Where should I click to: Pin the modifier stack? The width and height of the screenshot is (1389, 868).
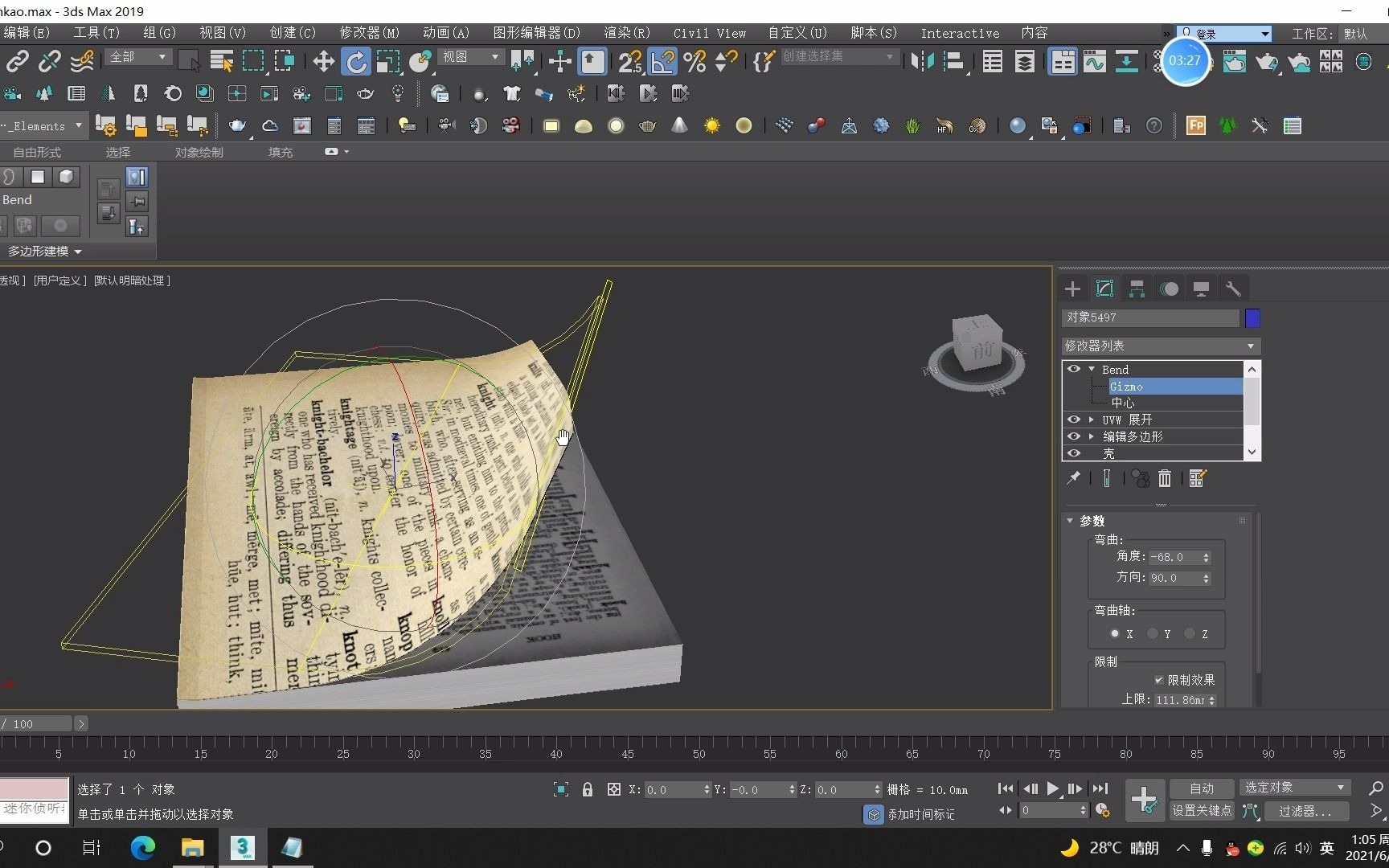point(1073,479)
